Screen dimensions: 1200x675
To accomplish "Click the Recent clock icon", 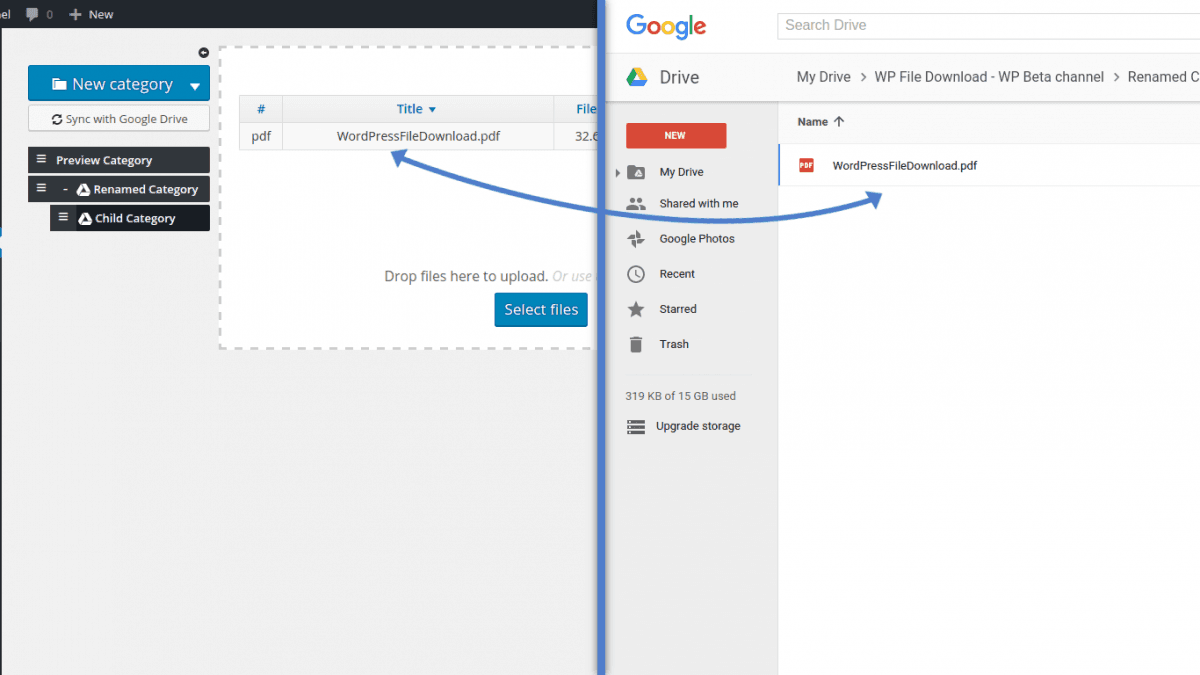I will click(636, 274).
